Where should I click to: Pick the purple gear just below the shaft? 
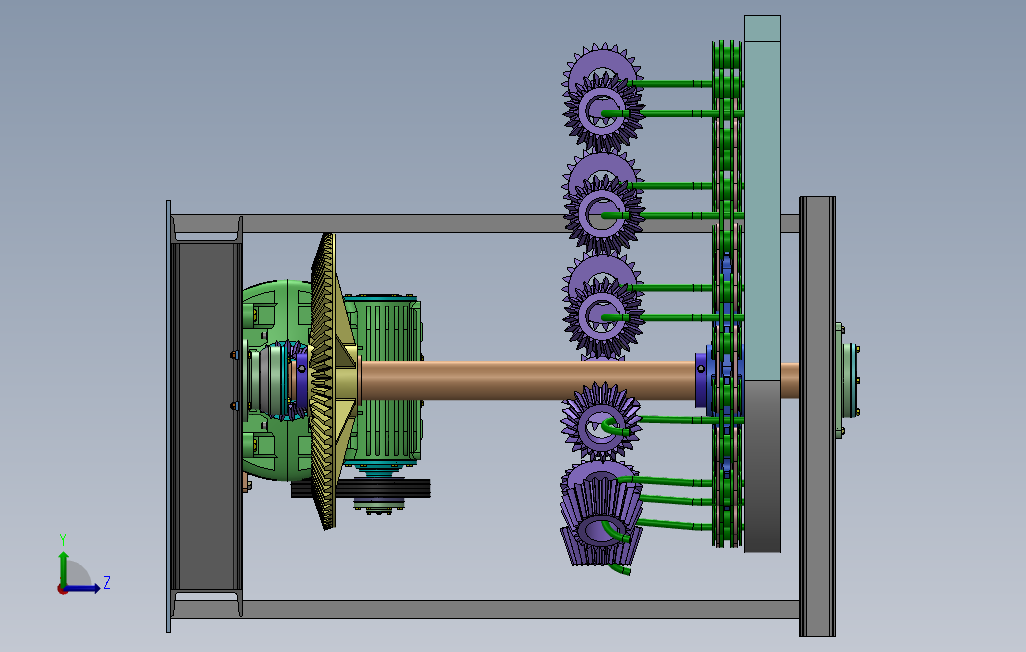coord(601,422)
